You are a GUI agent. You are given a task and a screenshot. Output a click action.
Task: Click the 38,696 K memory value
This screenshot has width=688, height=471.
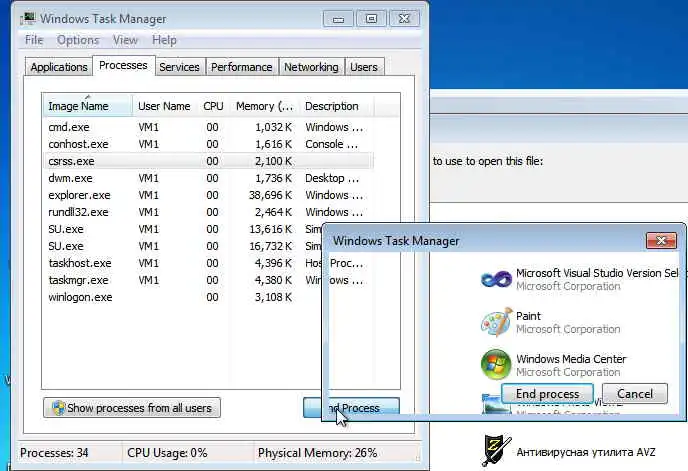tap(270, 195)
